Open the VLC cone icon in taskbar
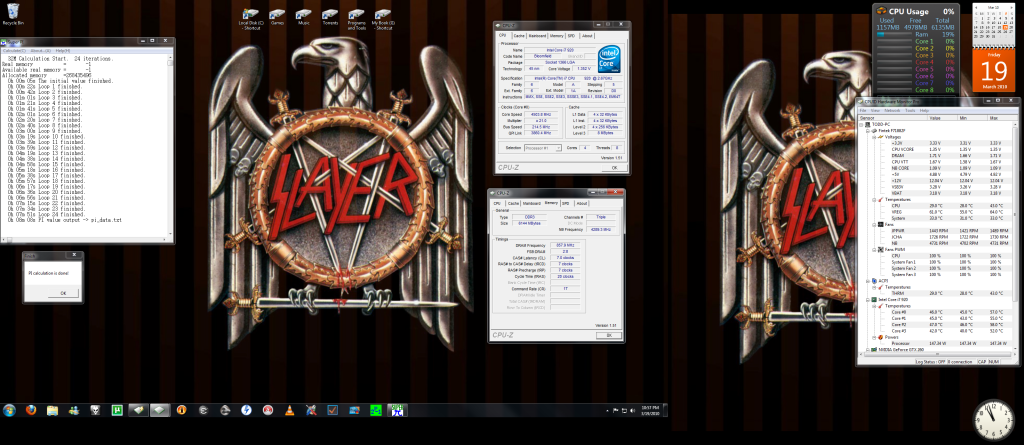Image resolution: width=1024 pixels, height=445 pixels. pyautogui.click(x=289, y=410)
